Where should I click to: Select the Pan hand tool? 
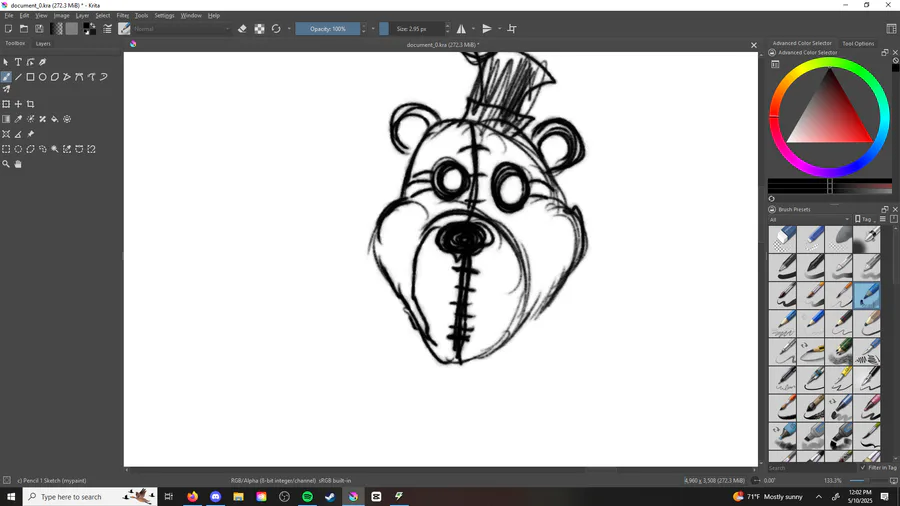pos(18,164)
